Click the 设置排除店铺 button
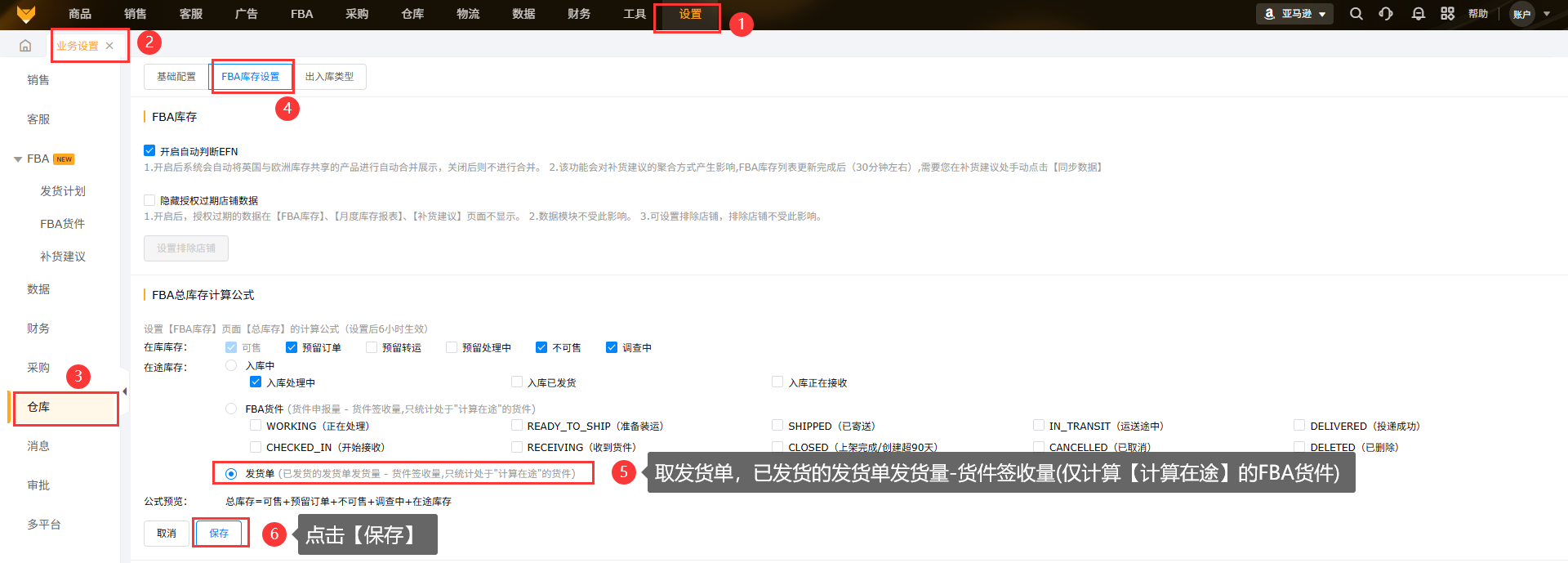Screen dimensions: 1568x563 click(186, 248)
